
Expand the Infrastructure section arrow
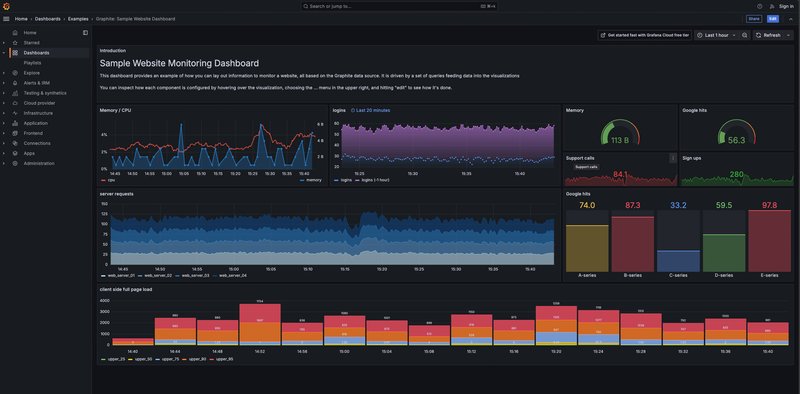(4, 113)
